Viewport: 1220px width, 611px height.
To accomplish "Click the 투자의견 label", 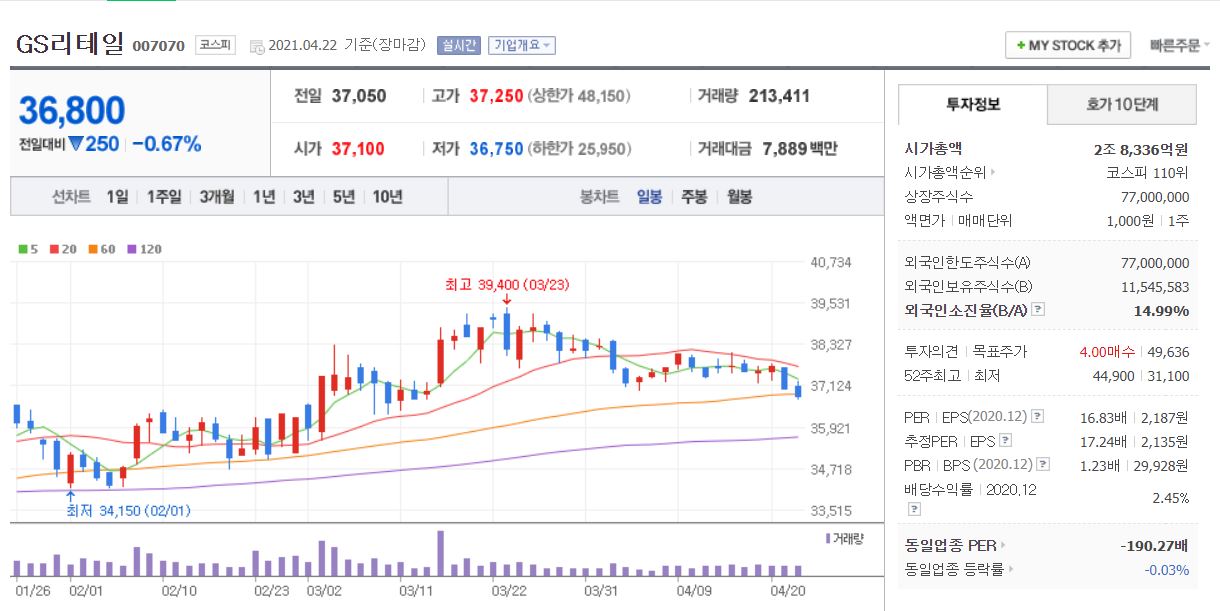I will pyautogui.click(x=931, y=352).
